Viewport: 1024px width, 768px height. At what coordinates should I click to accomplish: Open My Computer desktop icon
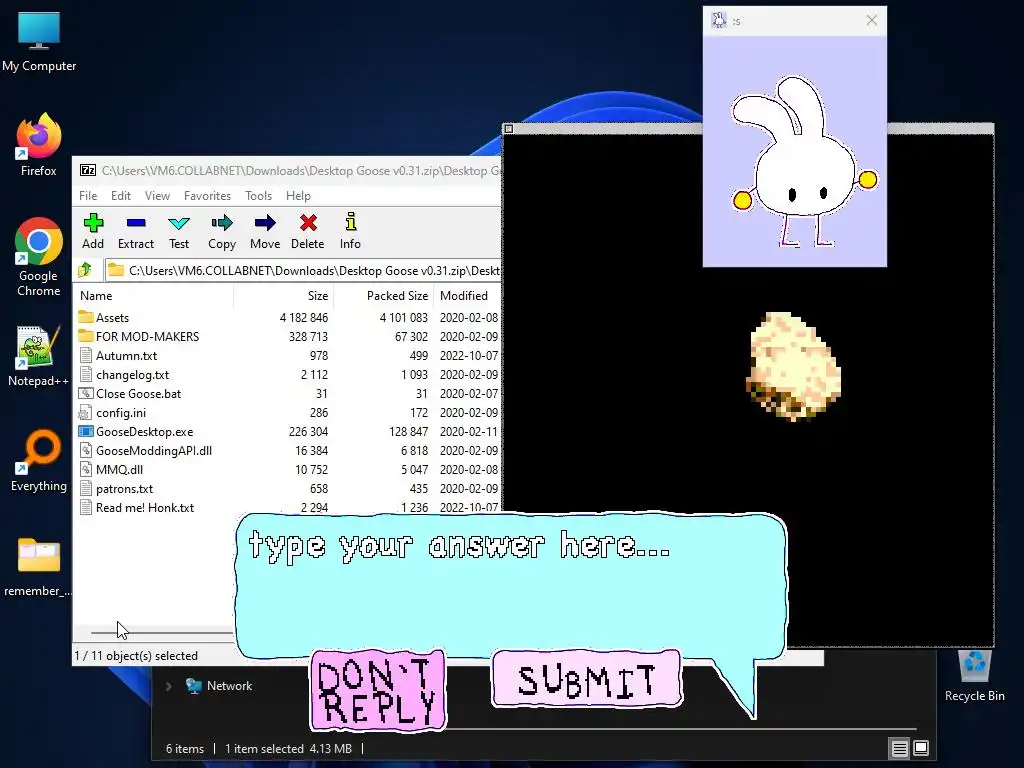pos(39,42)
